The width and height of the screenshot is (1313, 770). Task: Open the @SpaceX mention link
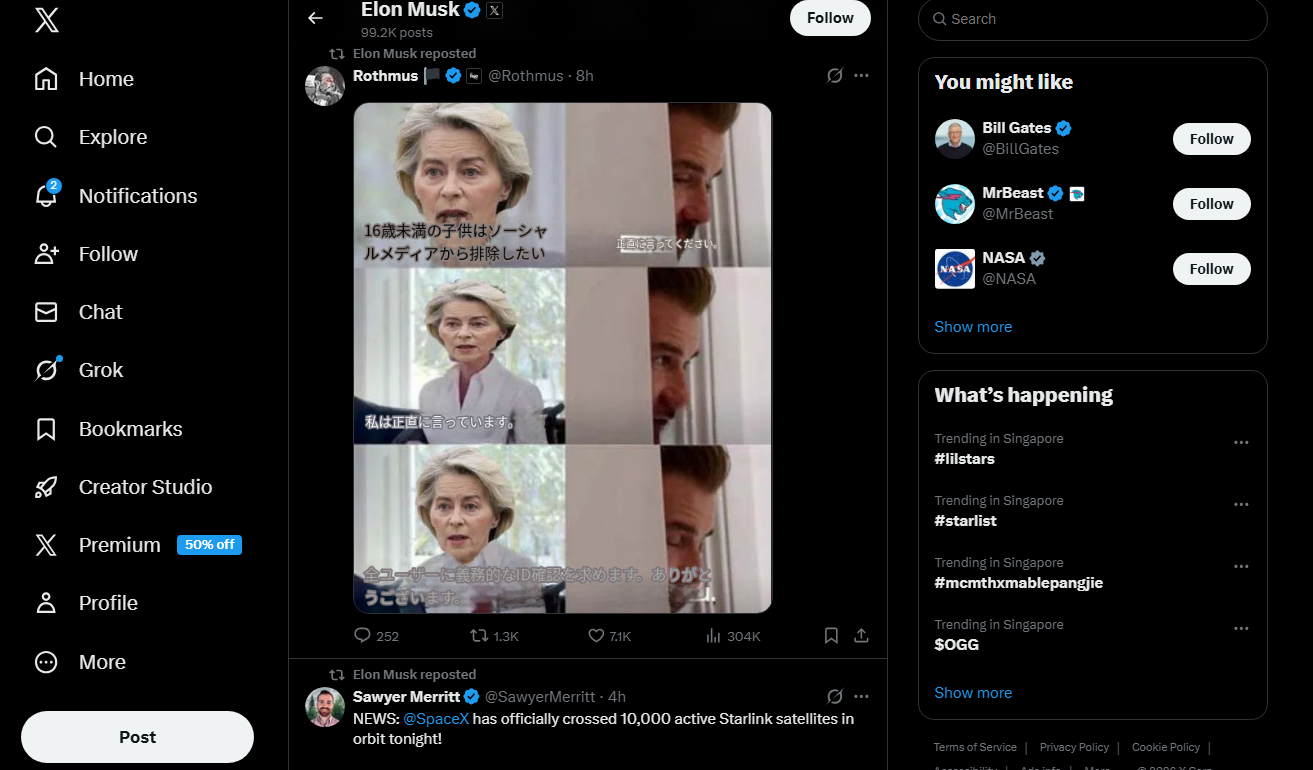pyautogui.click(x=436, y=719)
